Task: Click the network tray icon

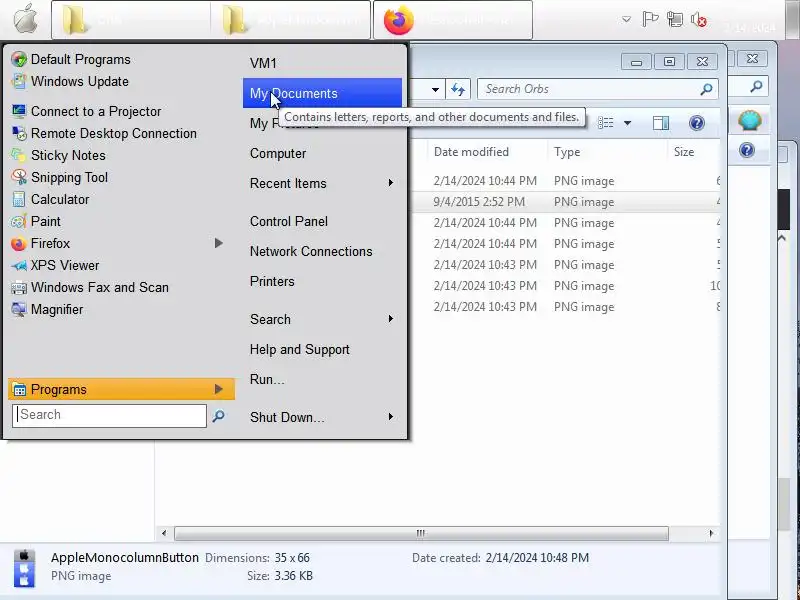Action: point(674,19)
